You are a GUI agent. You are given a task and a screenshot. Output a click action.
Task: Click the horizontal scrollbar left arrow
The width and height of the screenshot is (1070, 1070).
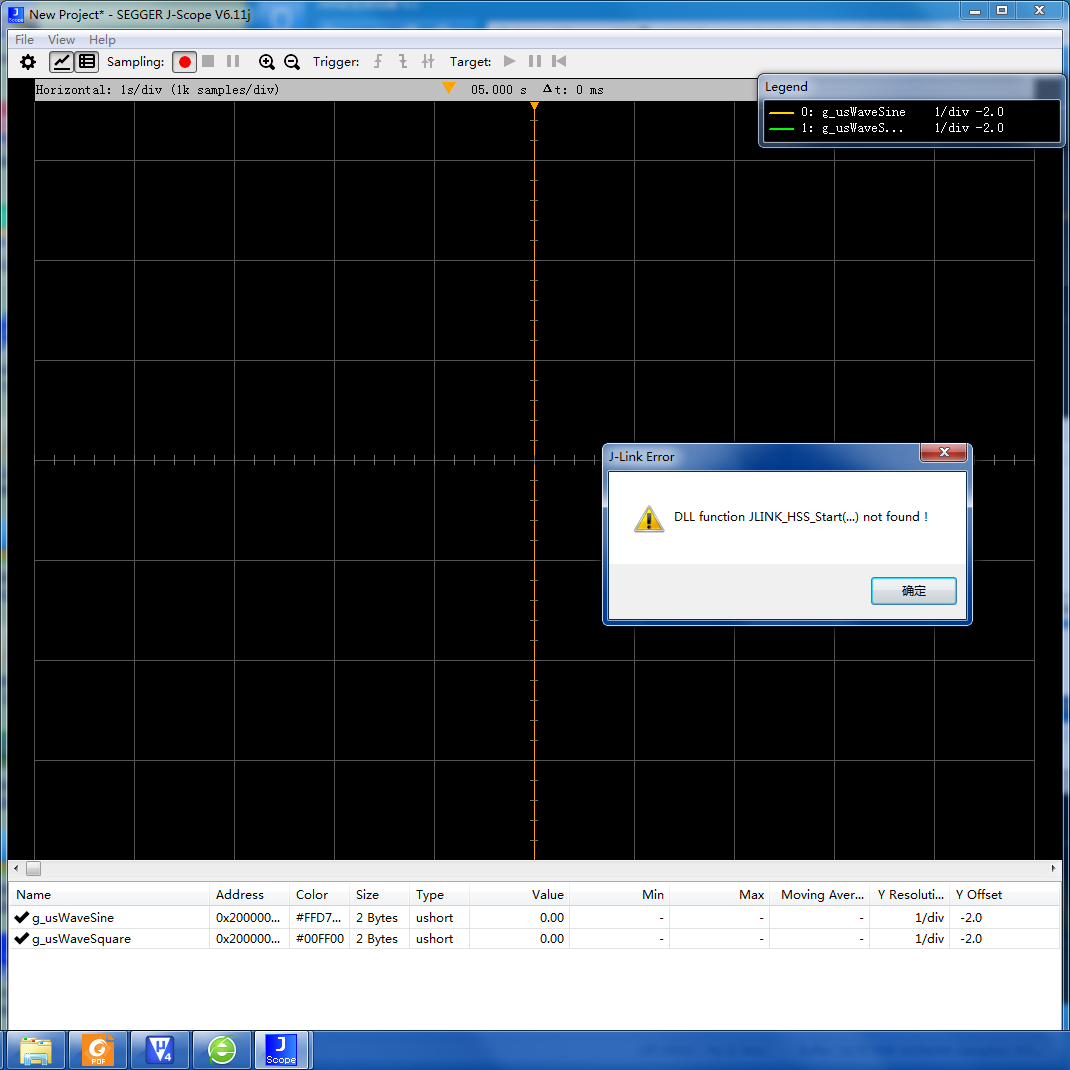(16, 868)
